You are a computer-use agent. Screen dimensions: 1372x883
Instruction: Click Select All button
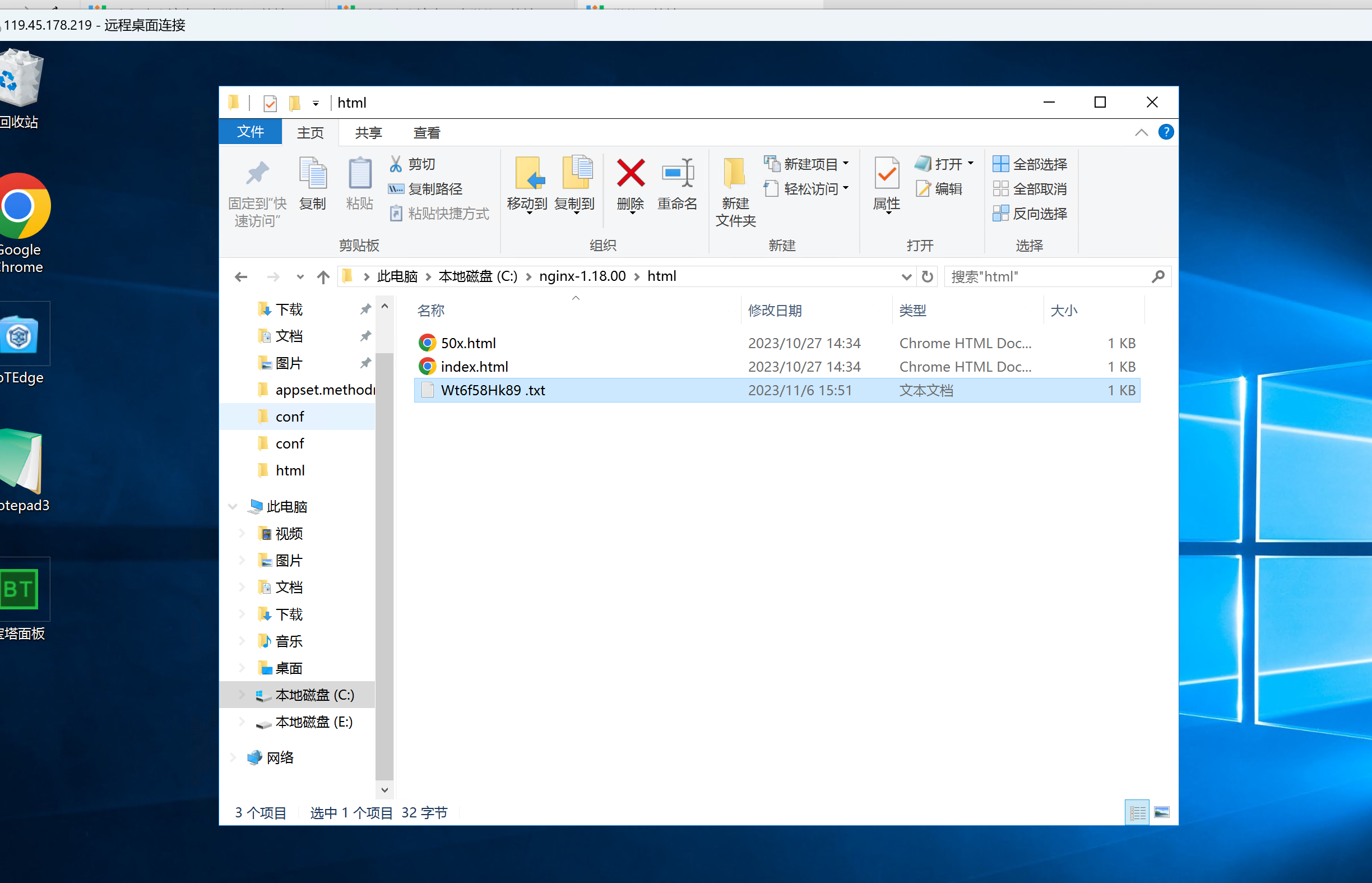[x=1030, y=164]
